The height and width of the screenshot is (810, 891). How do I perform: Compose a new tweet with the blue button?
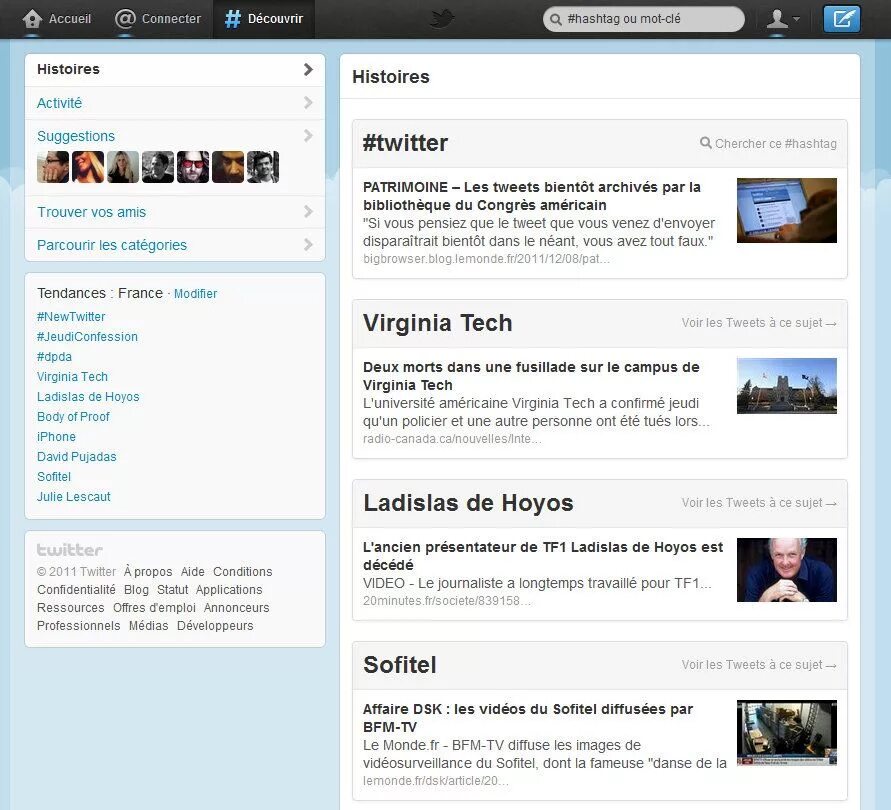842,19
